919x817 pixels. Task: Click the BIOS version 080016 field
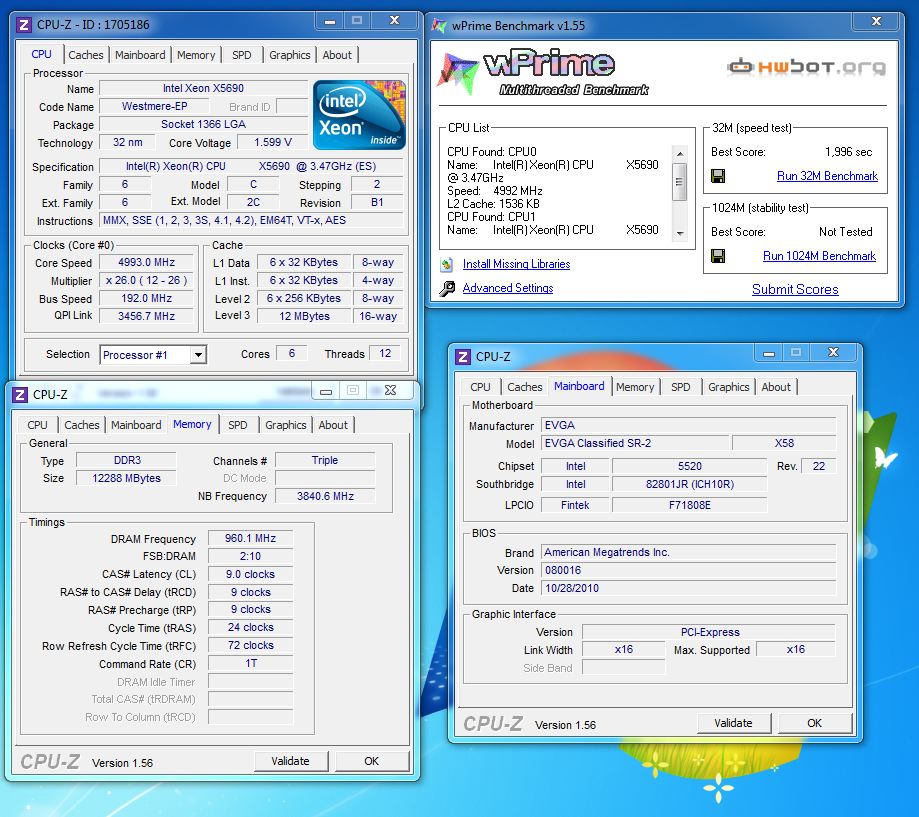(x=688, y=570)
